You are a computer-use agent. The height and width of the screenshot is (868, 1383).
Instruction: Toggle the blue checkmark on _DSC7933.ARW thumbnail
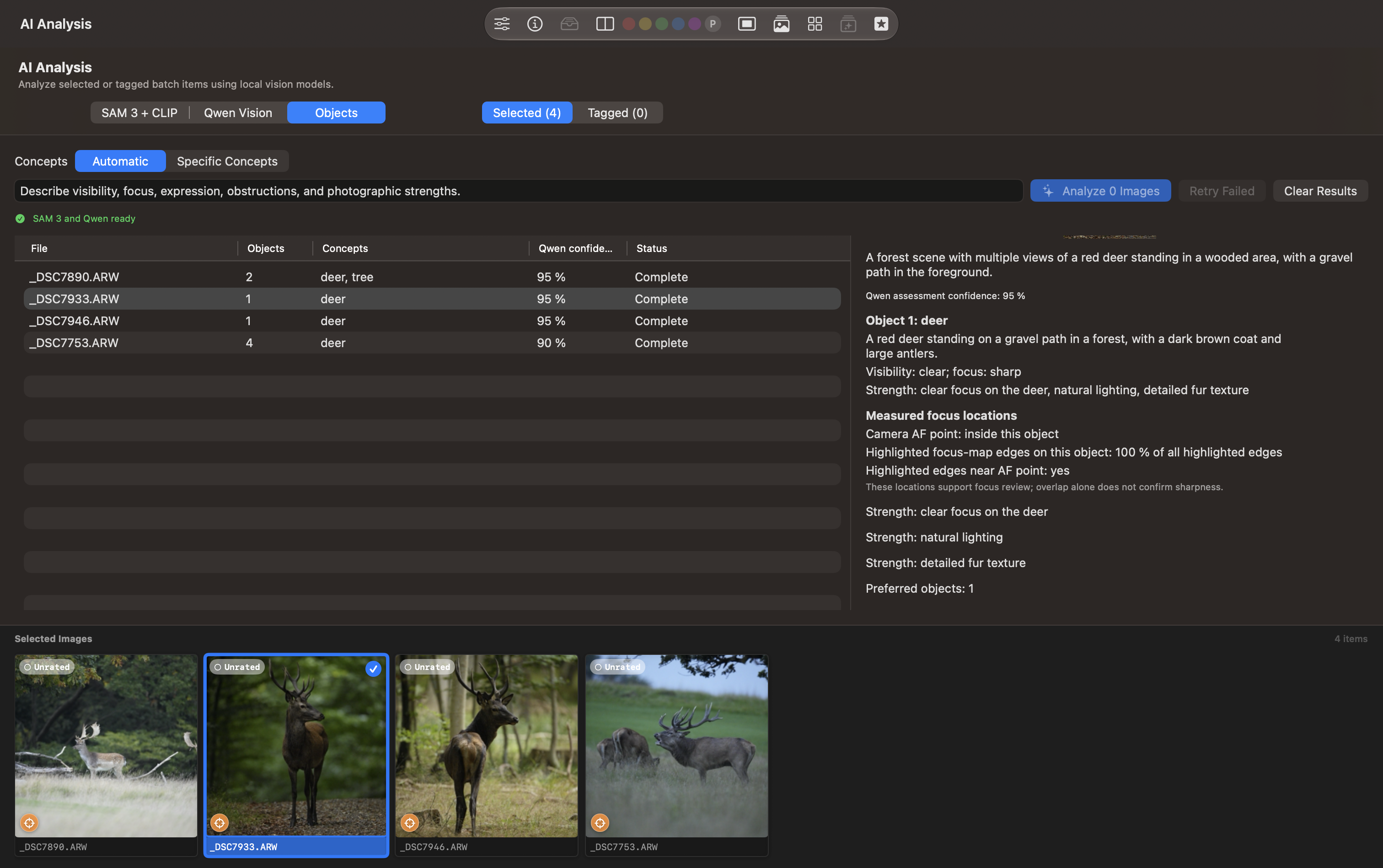coord(373,669)
